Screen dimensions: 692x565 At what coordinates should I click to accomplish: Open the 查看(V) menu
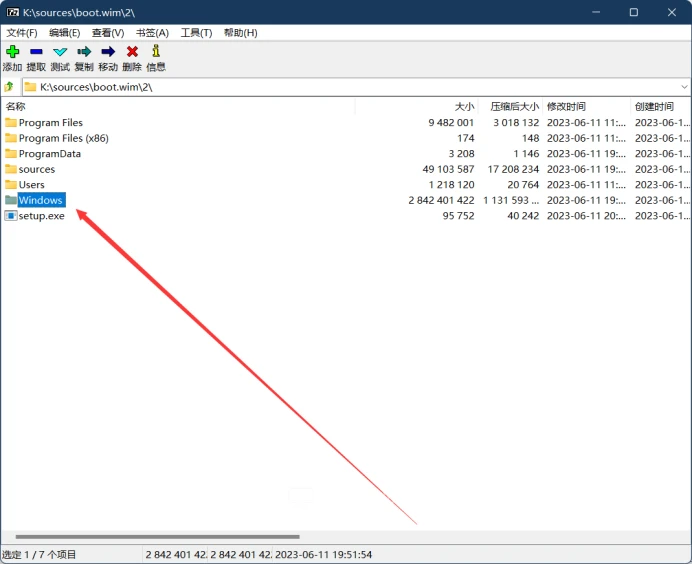coord(108,33)
